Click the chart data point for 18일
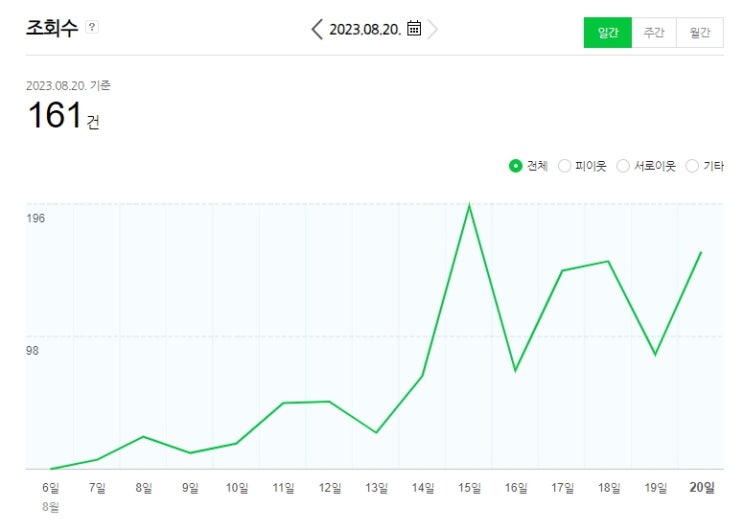This screenshot has height=531, width=743. pos(608,261)
